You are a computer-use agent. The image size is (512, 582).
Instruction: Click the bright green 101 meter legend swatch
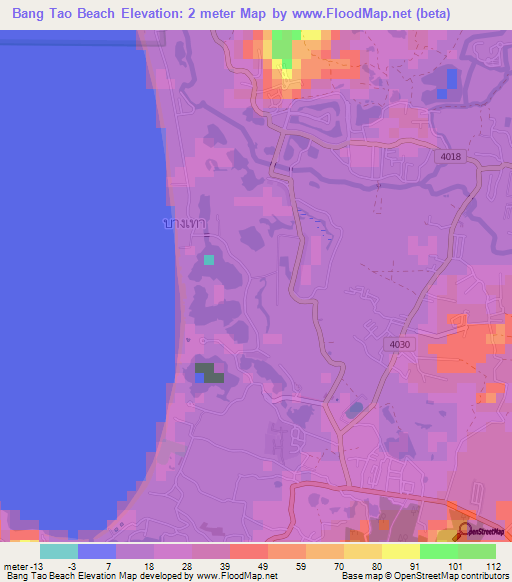tap(439, 552)
